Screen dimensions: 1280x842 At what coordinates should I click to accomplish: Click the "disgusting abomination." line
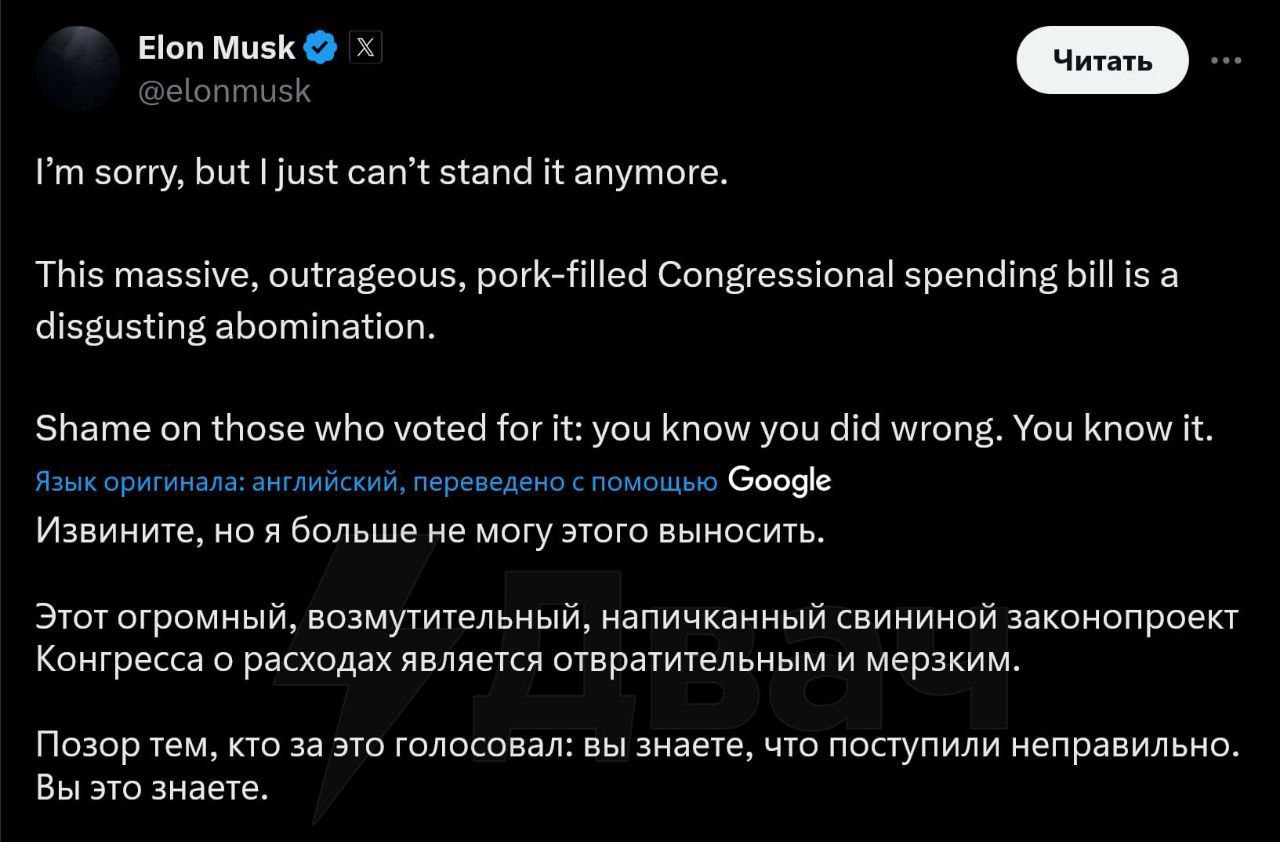[x=236, y=327]
